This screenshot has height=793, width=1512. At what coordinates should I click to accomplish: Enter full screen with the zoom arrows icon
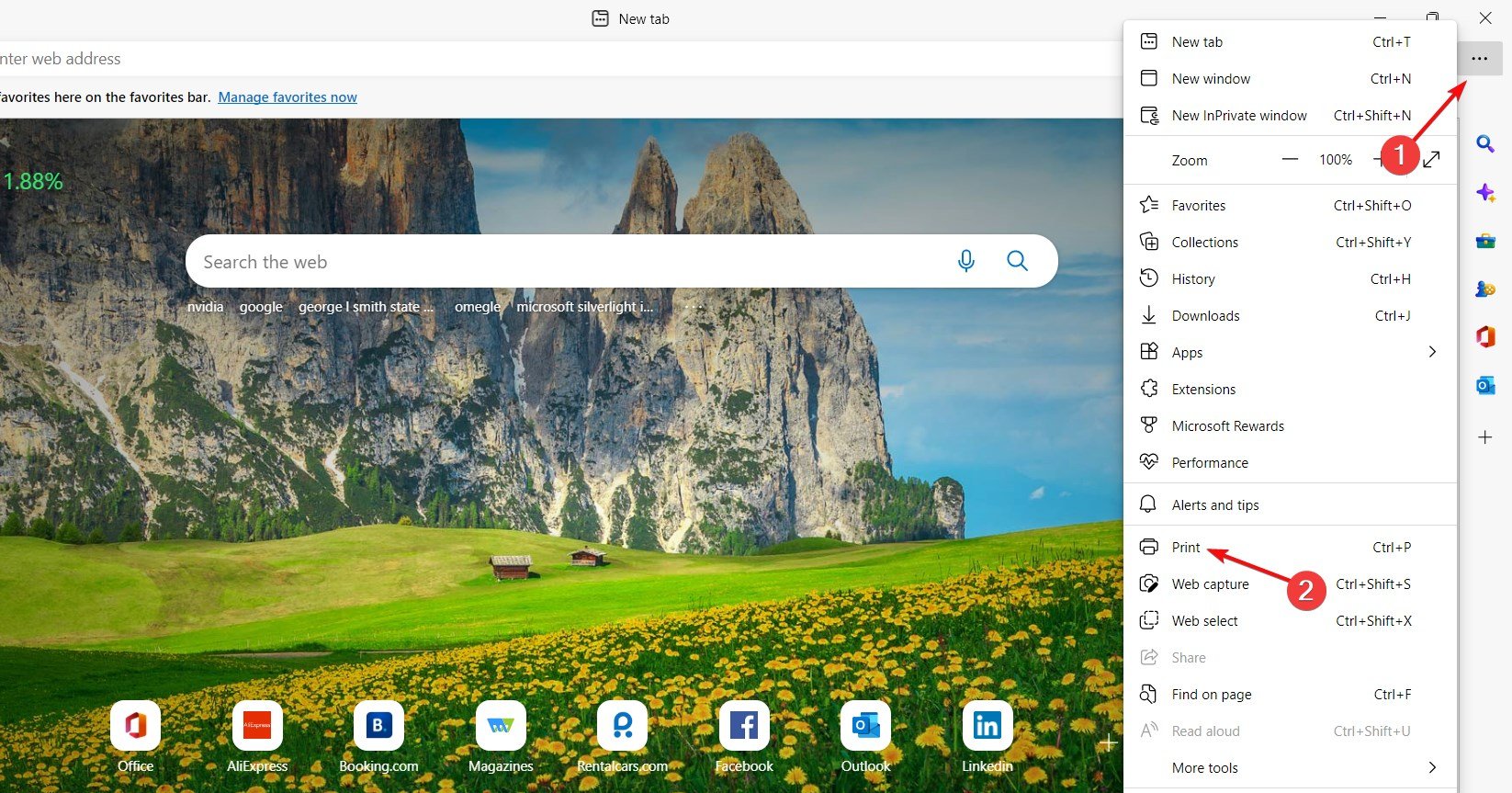1431,160
